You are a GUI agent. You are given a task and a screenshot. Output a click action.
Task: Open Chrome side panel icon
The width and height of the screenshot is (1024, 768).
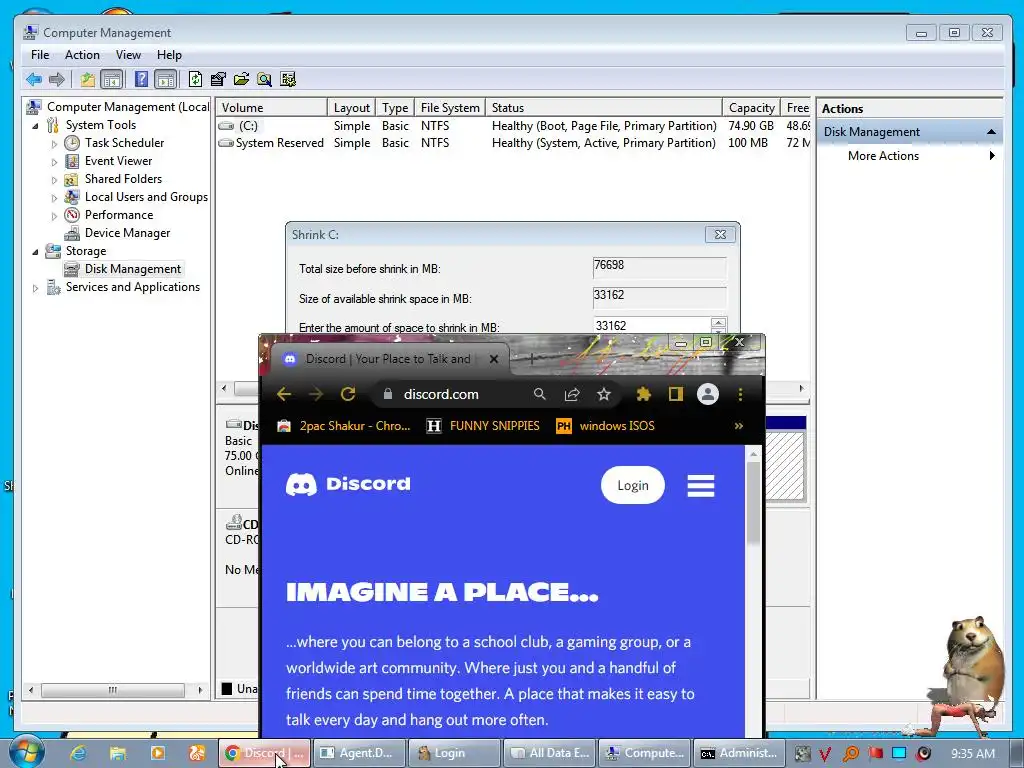pos(676,394)
